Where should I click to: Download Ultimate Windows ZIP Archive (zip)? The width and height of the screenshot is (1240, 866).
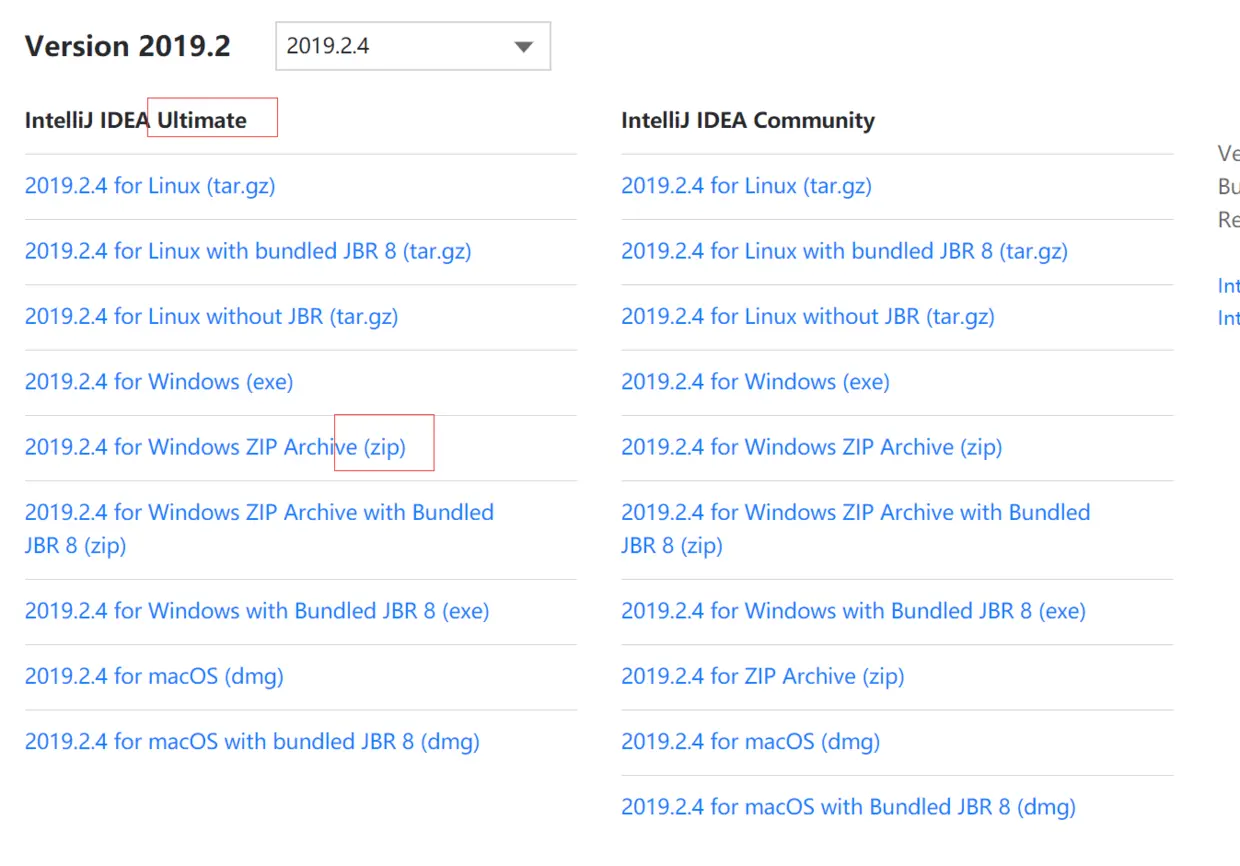[x=215, y=447]
